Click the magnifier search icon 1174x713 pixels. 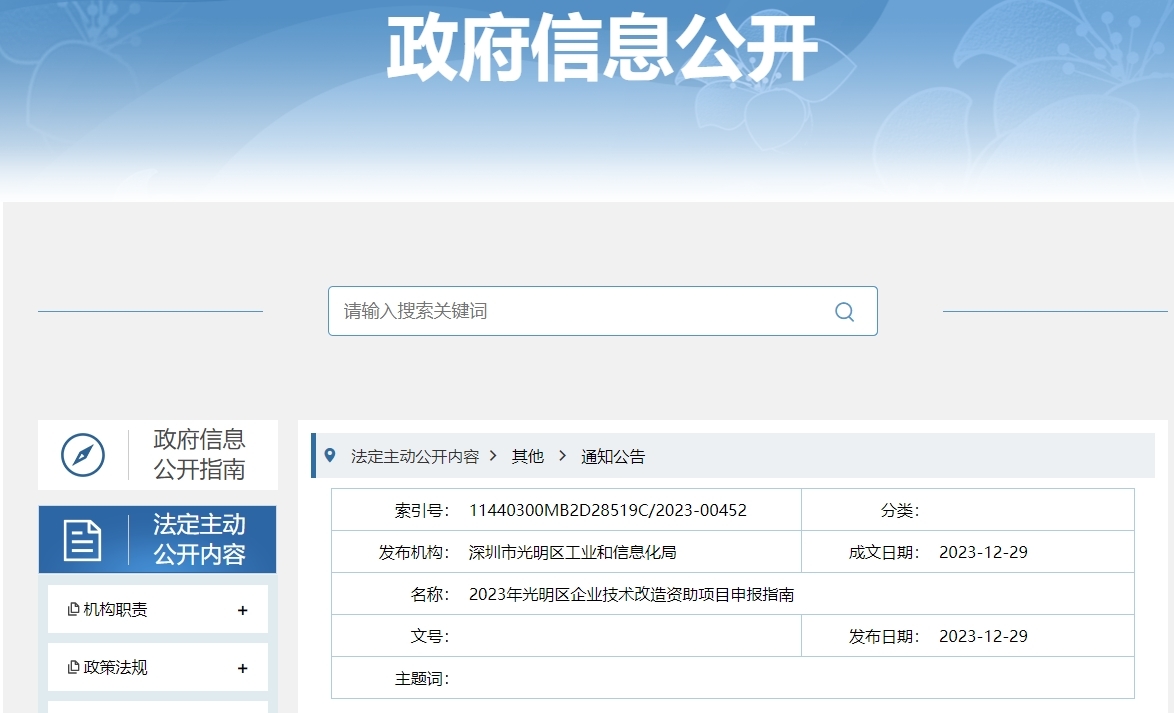tap(844, 312)
